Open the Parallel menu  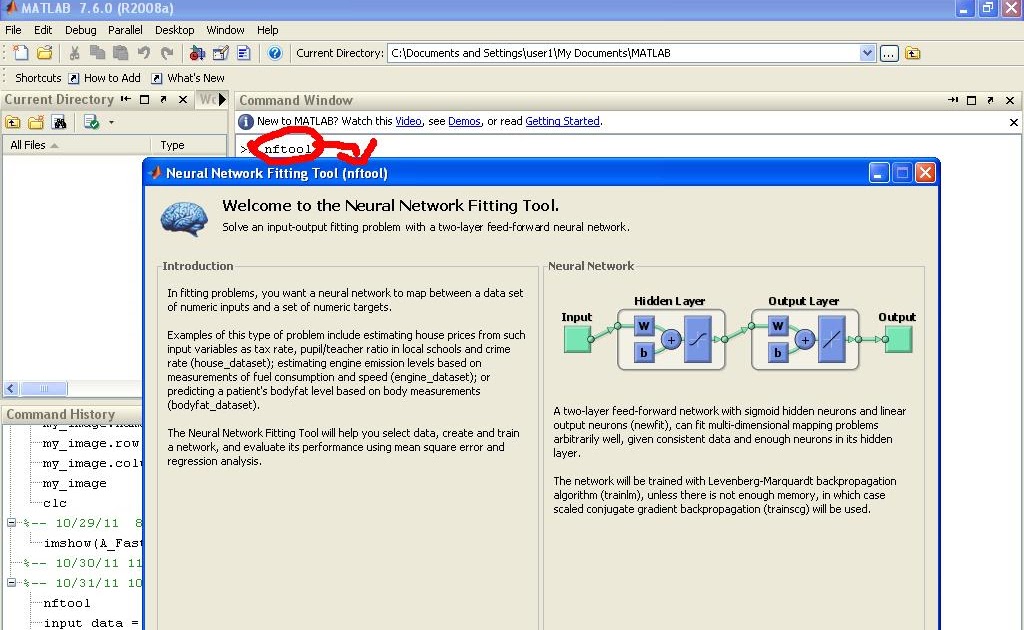125,30
